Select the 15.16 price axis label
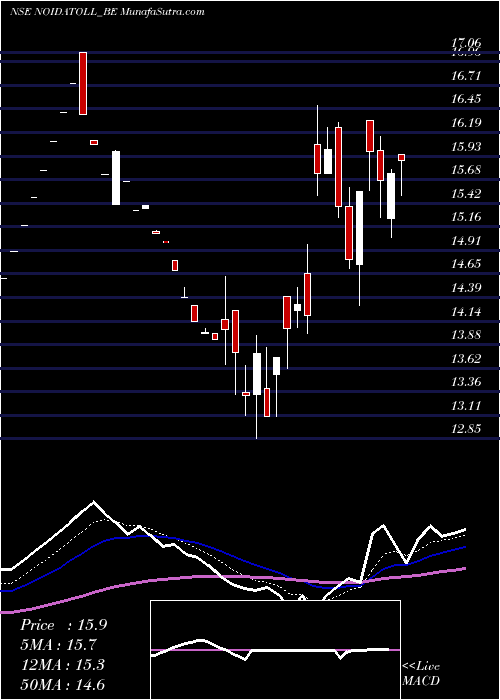Screen dimensions: 500x700 (x=466, y=217)
